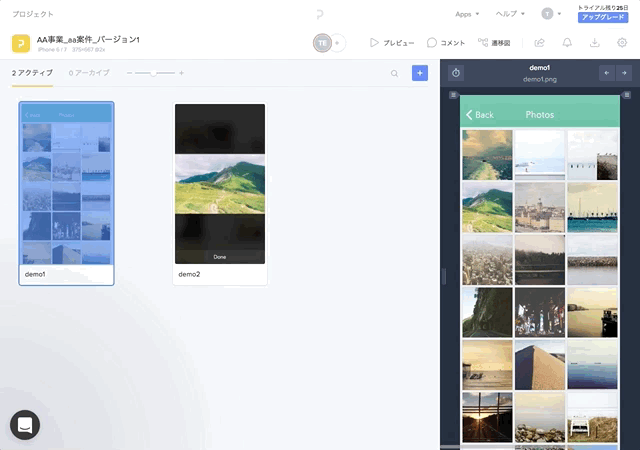Click the left layer handle icon above the preview
This screenshot has height=450, width=640.
point(453,95)
